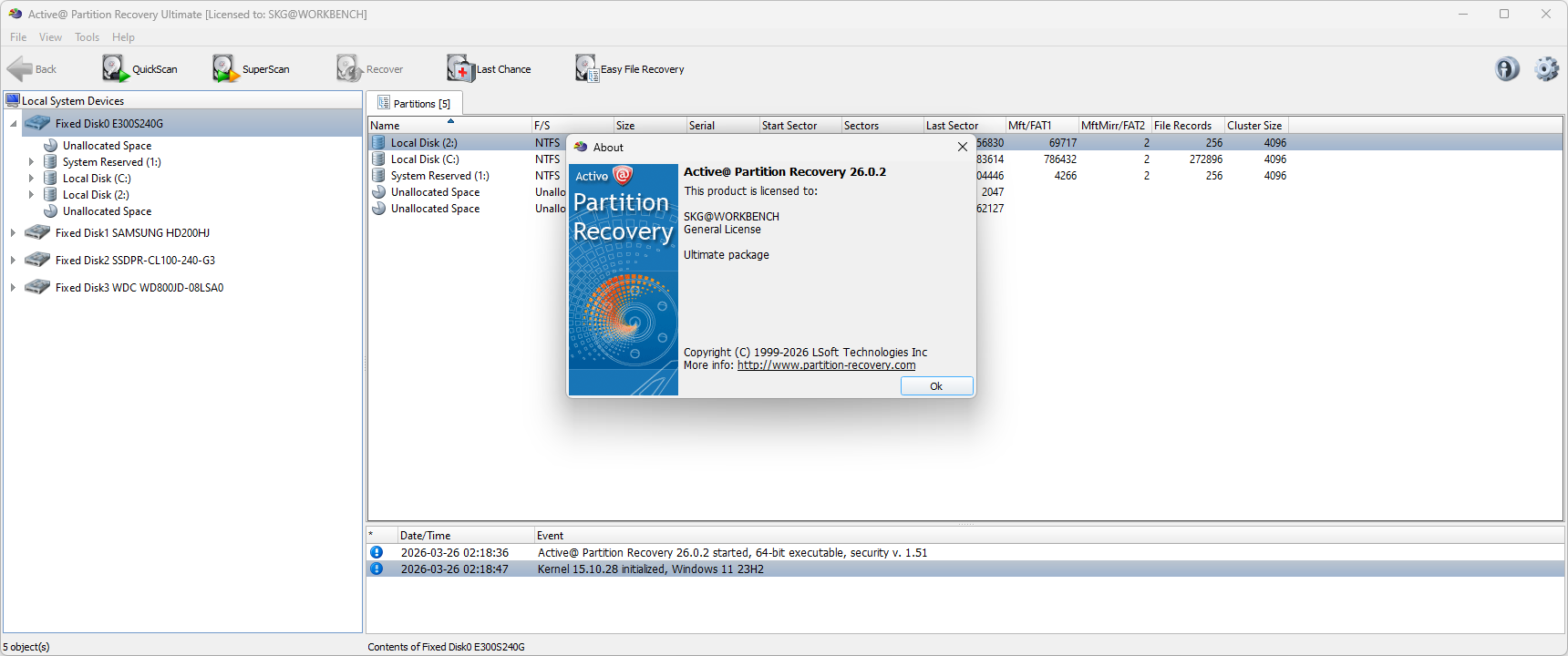Collapse the Fixed Disk0 E300S240G node

tap(13, 124)
